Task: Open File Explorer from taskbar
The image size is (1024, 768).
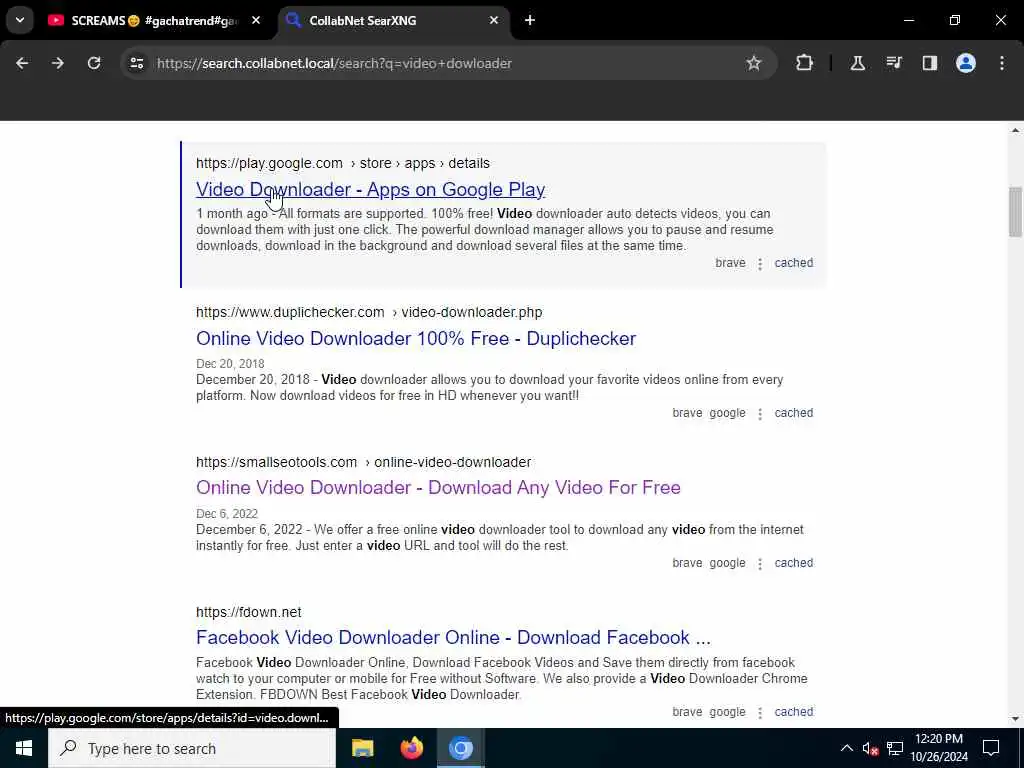Action: pyautogui.click(x=362, y=748)
